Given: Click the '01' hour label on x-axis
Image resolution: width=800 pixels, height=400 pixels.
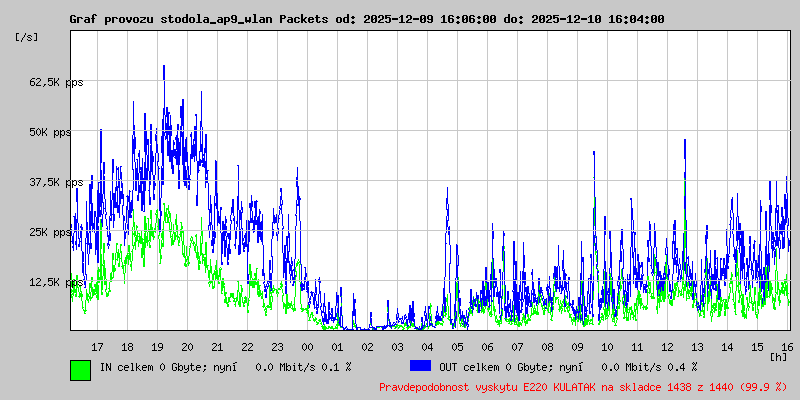Looking at the screenshot, I should point(337,347).
